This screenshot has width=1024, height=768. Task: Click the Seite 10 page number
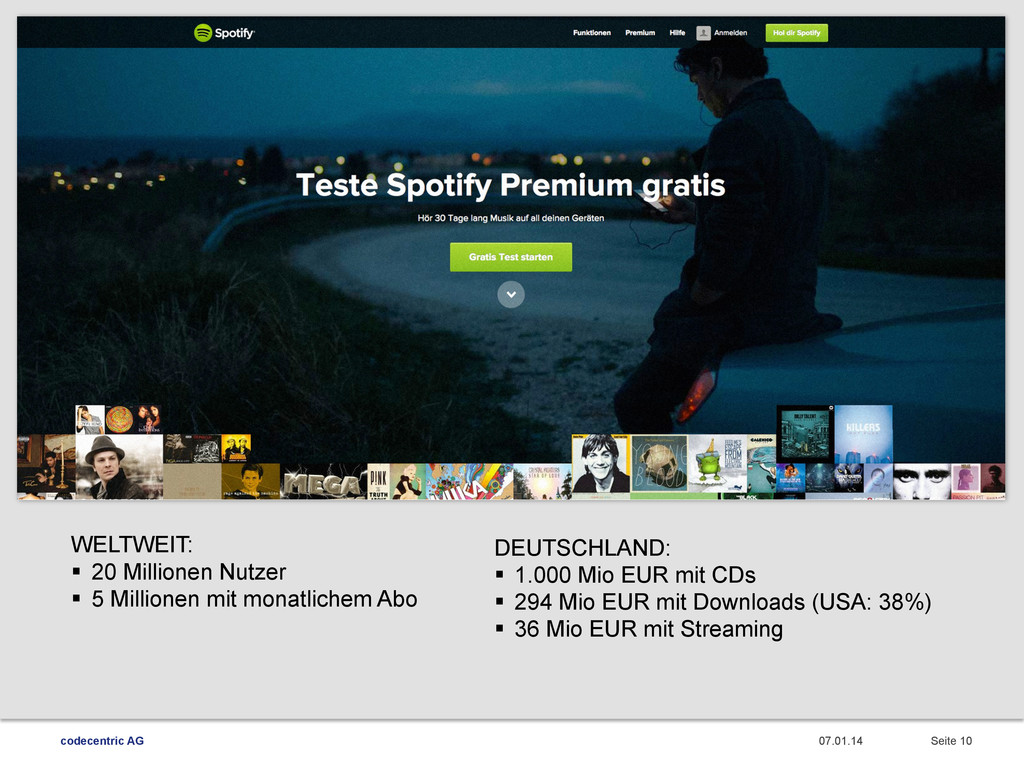pos(951,741)
